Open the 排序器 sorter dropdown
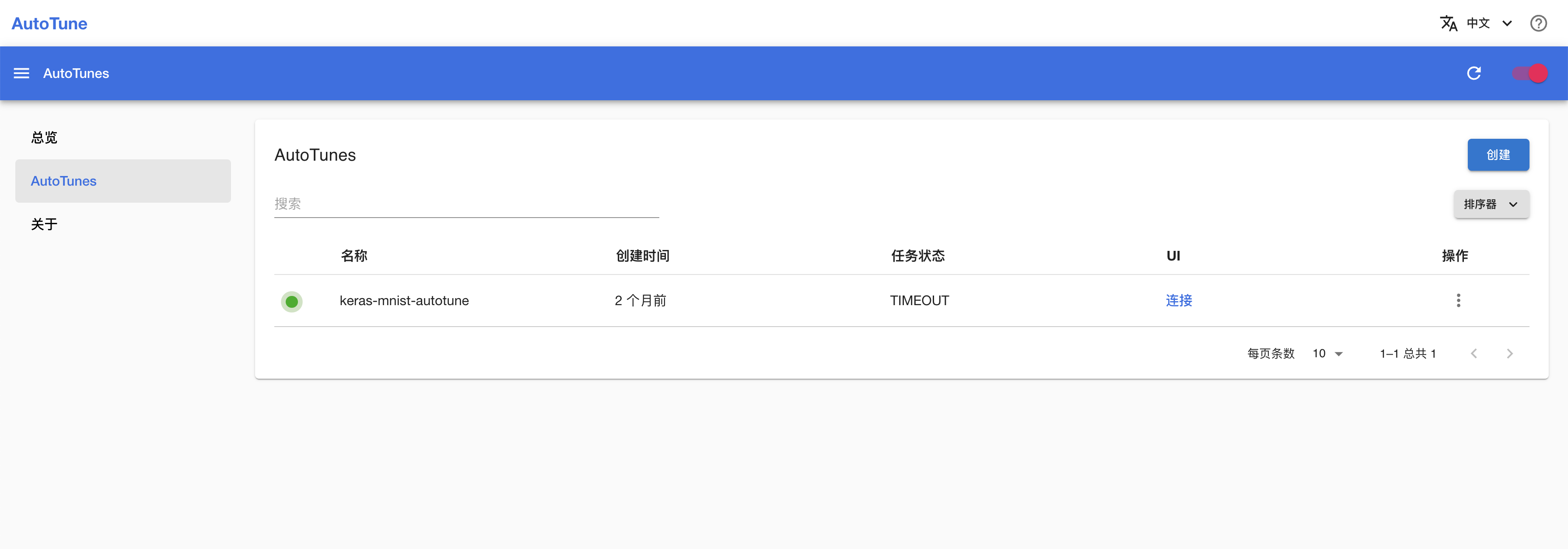 click(x=1491, y=204)
